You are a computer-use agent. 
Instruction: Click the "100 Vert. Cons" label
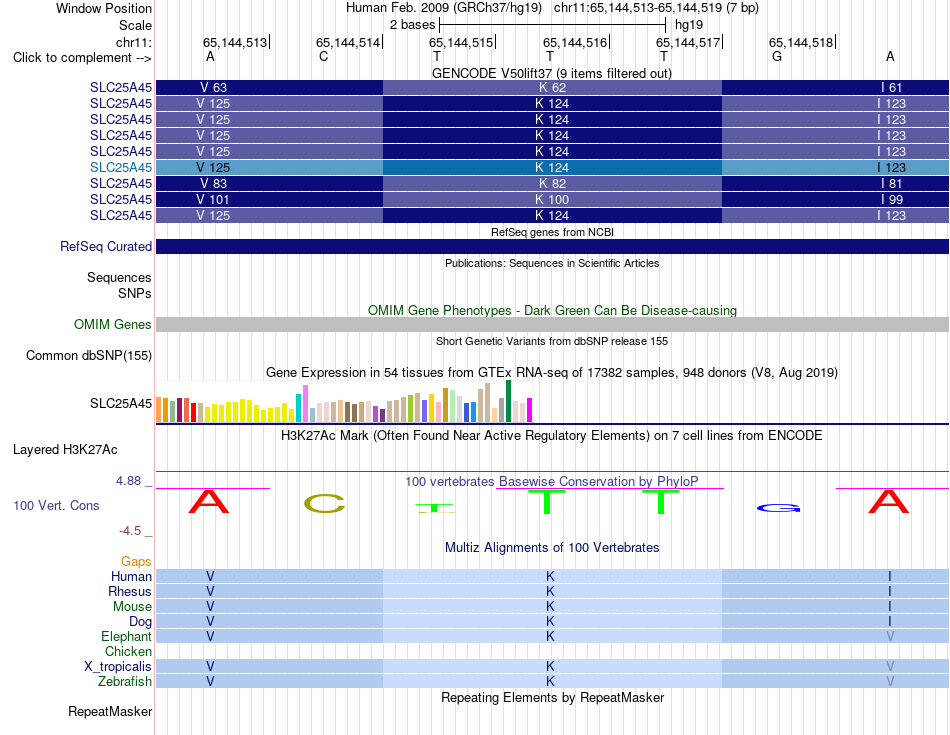click(56, 505)
